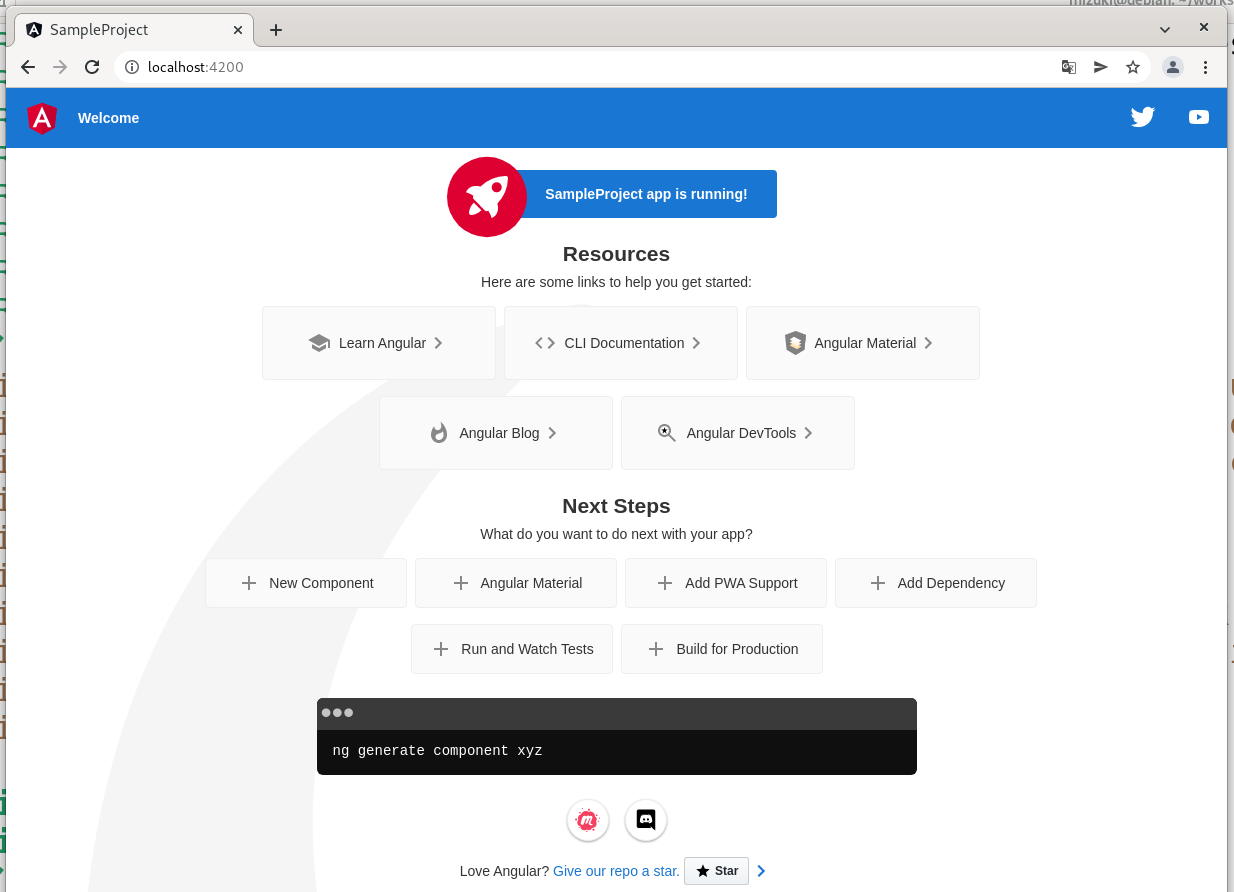
Task: Open a new browser tab with the plus button
Action: pos(276,30)
